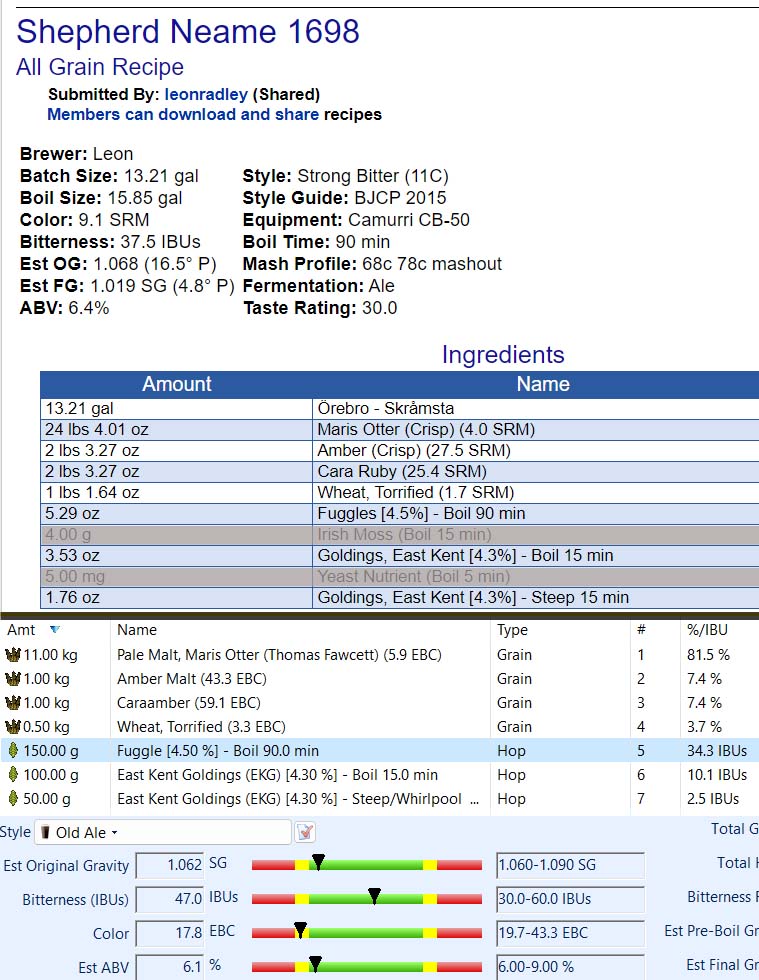Toggle sort arrow on Amt column
Image resolution: width=759 pixels, height=980 pixels.
[x=55, y=629]
